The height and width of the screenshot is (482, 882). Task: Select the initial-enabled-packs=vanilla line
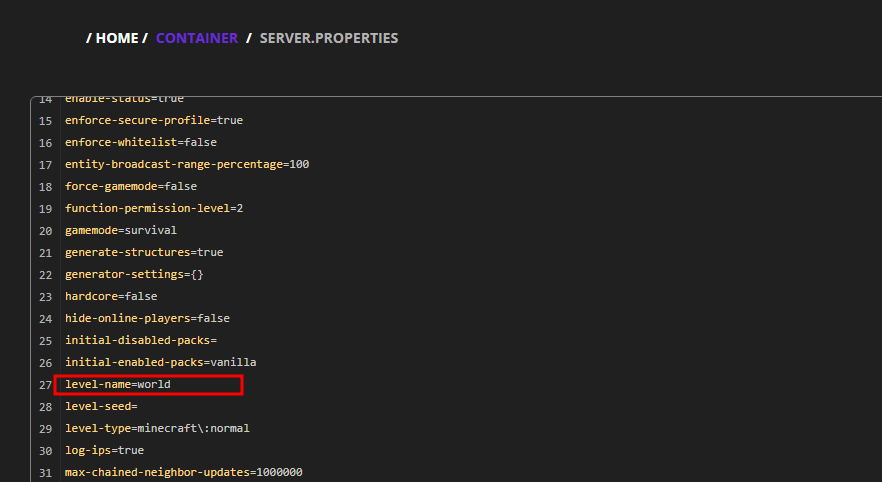pos(160,362)
